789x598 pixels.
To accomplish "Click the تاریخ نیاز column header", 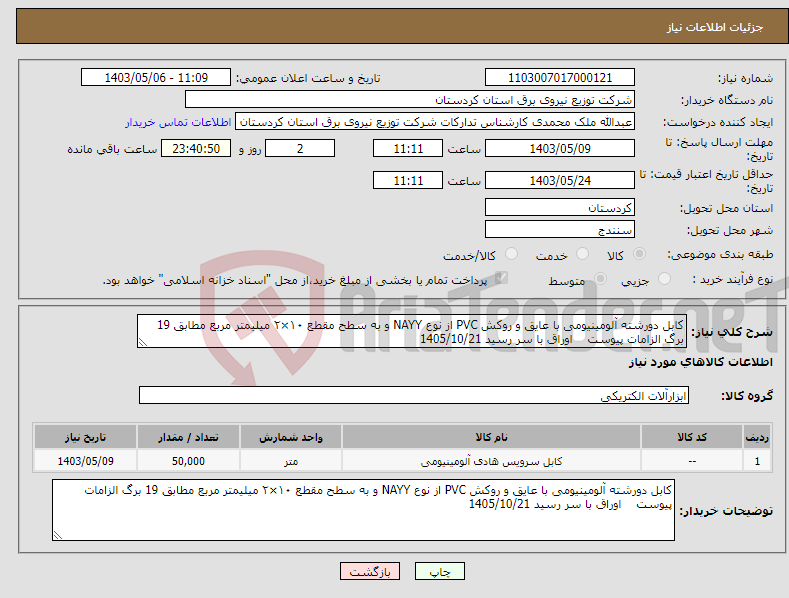I will click(x=86, y=437).
